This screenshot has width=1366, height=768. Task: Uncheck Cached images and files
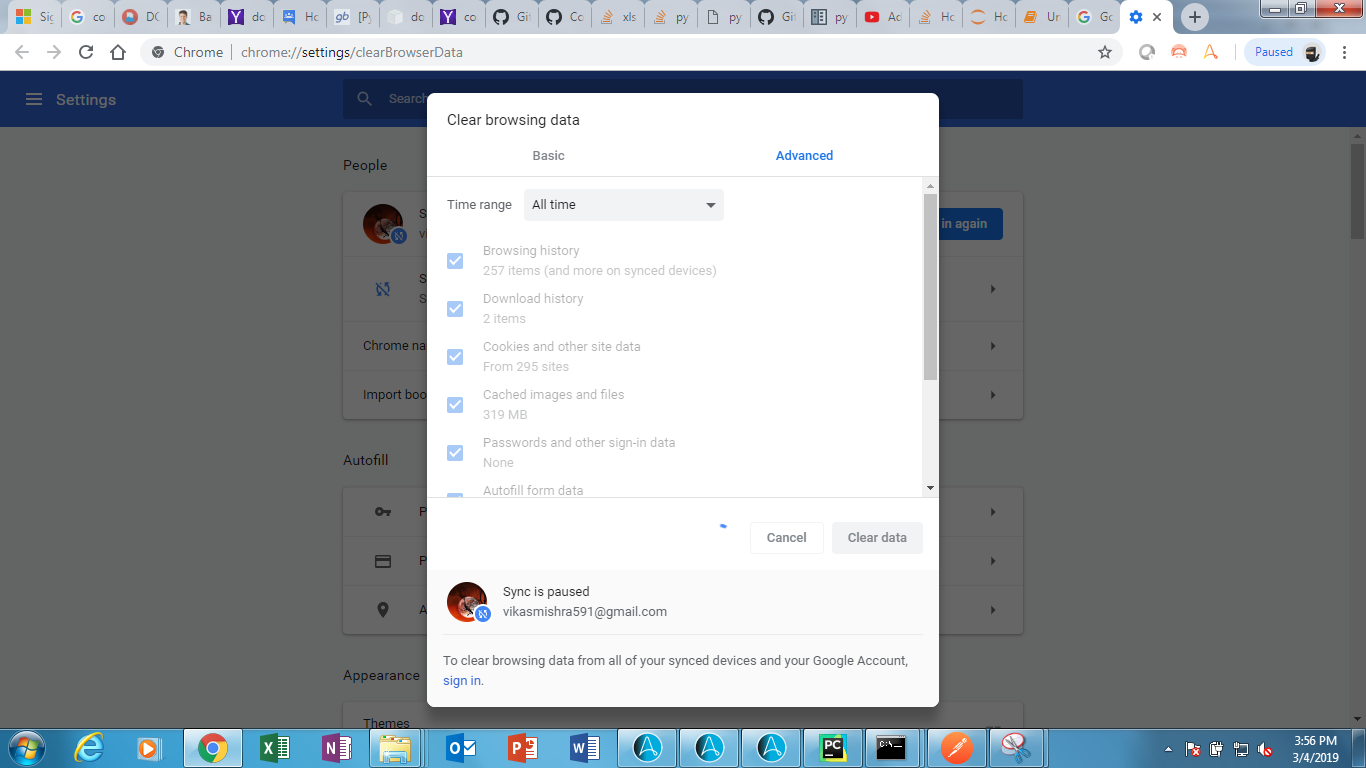[455, 405]
